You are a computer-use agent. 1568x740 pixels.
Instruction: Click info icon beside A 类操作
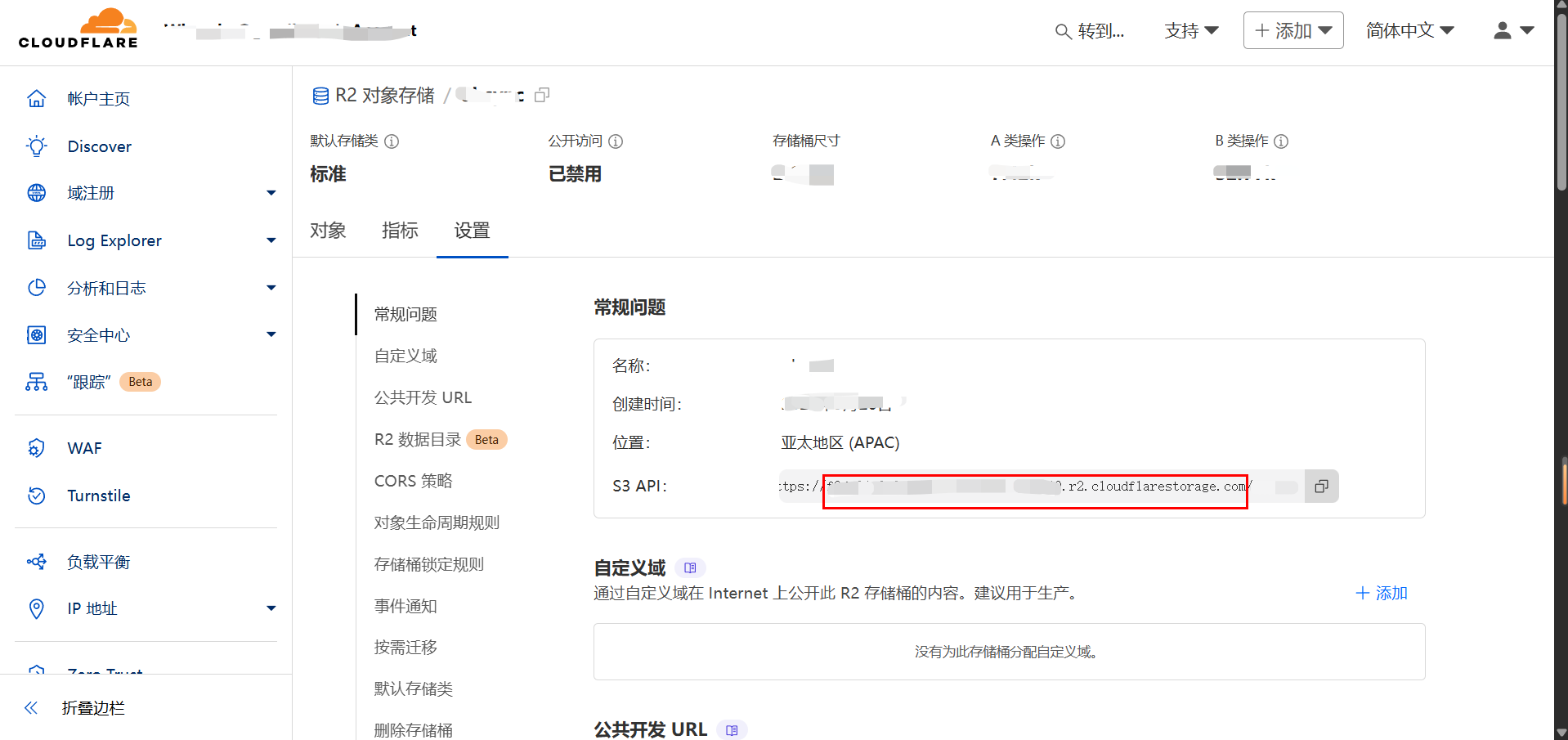coord(1058,141)
